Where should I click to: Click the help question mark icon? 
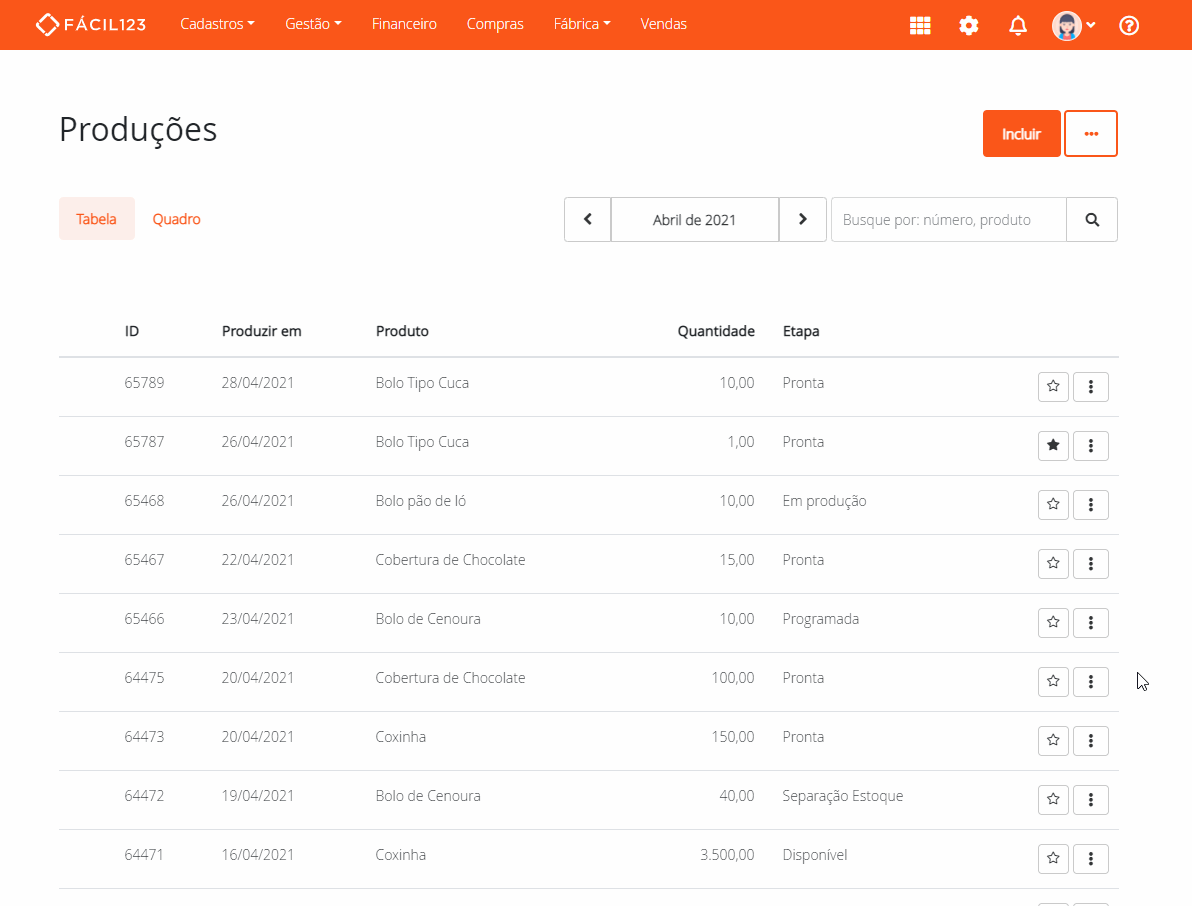point(1129,25)
